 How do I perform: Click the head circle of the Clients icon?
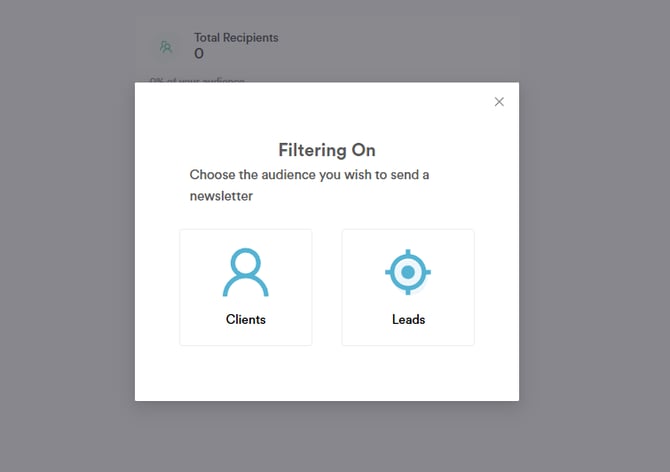(x=245, y=263)
